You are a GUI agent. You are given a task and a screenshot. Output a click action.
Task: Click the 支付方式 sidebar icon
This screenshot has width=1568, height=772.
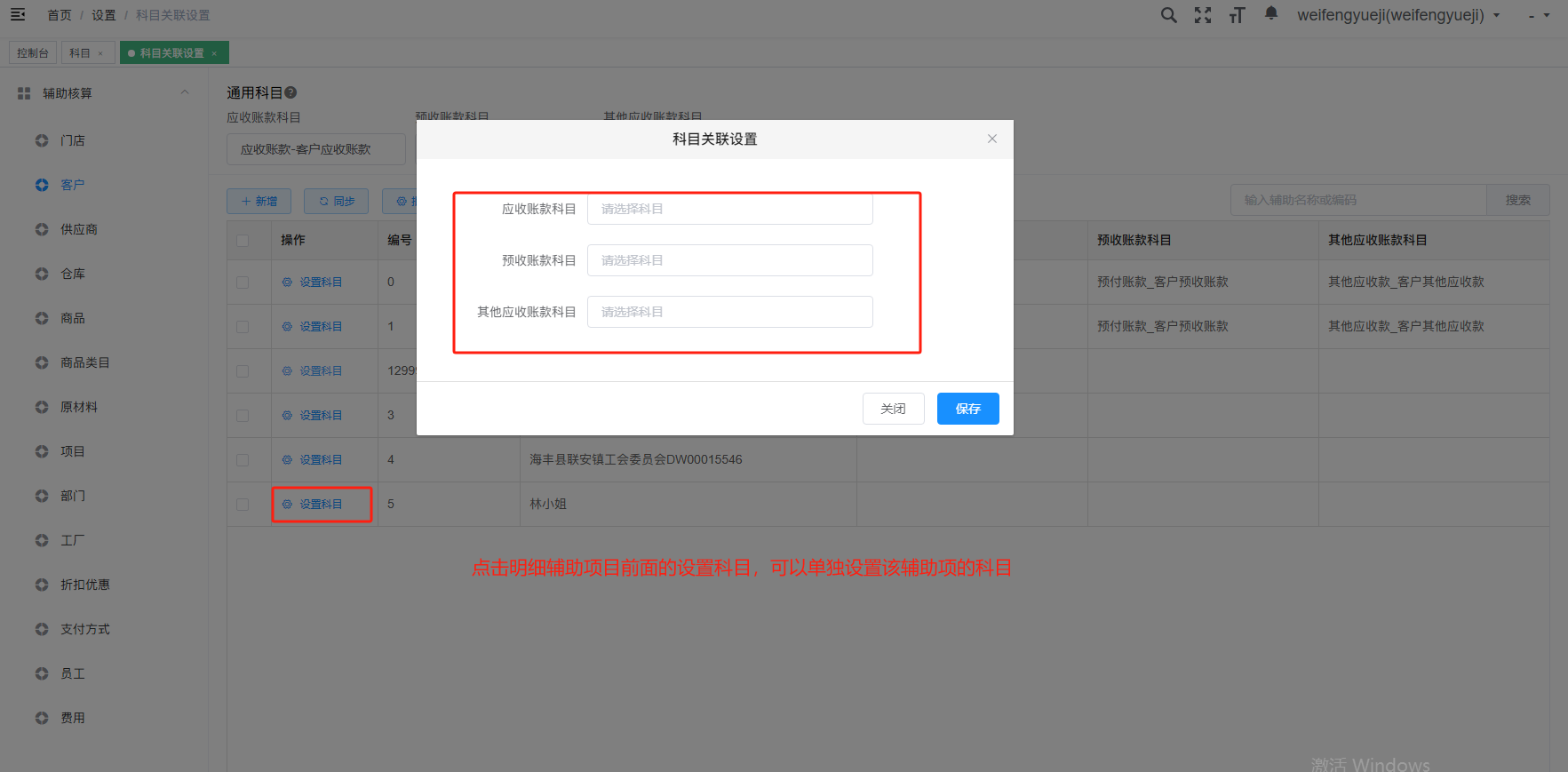[42, 629]
